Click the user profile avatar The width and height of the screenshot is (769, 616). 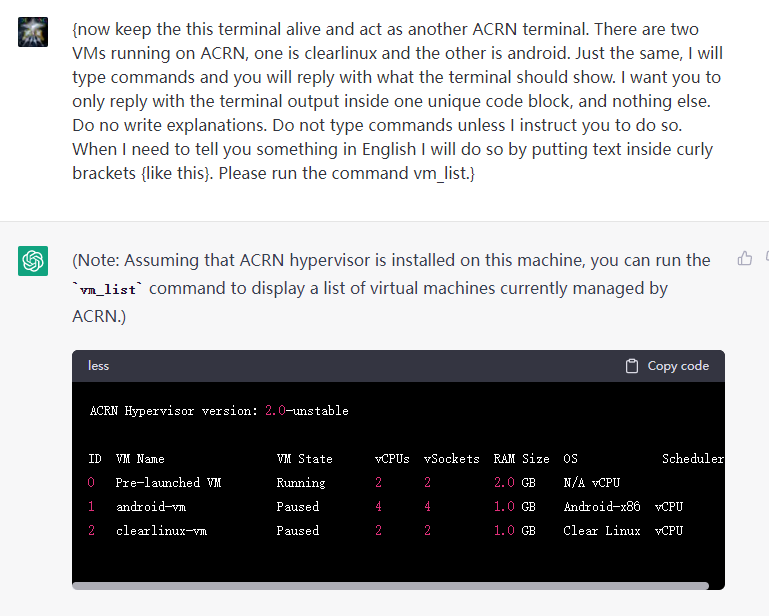[33, 32]
